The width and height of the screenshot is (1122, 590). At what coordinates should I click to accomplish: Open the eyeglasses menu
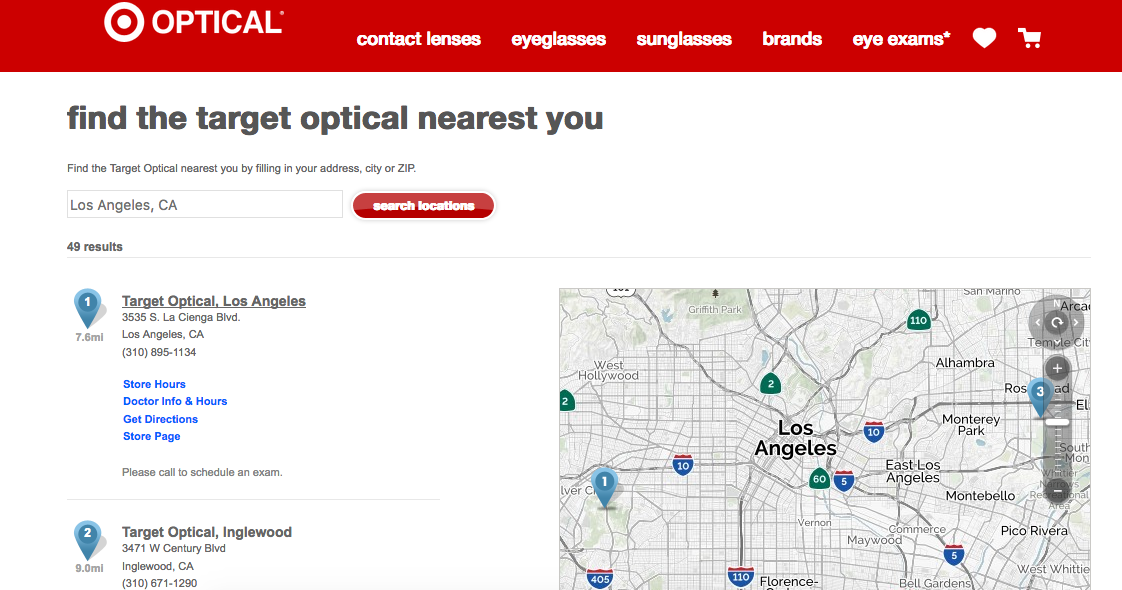pos(558,39)
